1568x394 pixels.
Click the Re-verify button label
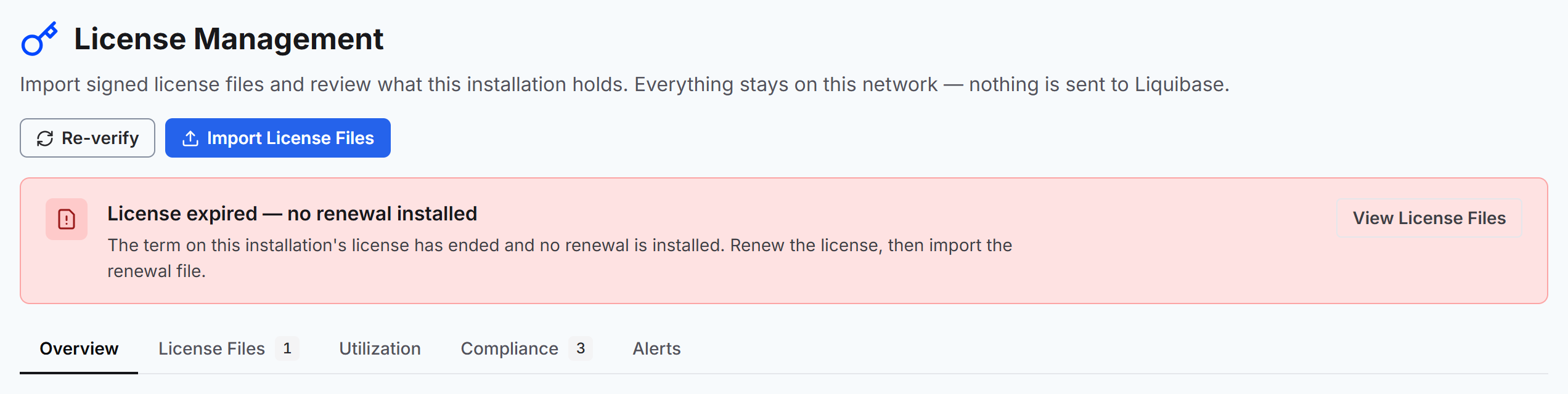pyautogui.click(x=100, y=138)
